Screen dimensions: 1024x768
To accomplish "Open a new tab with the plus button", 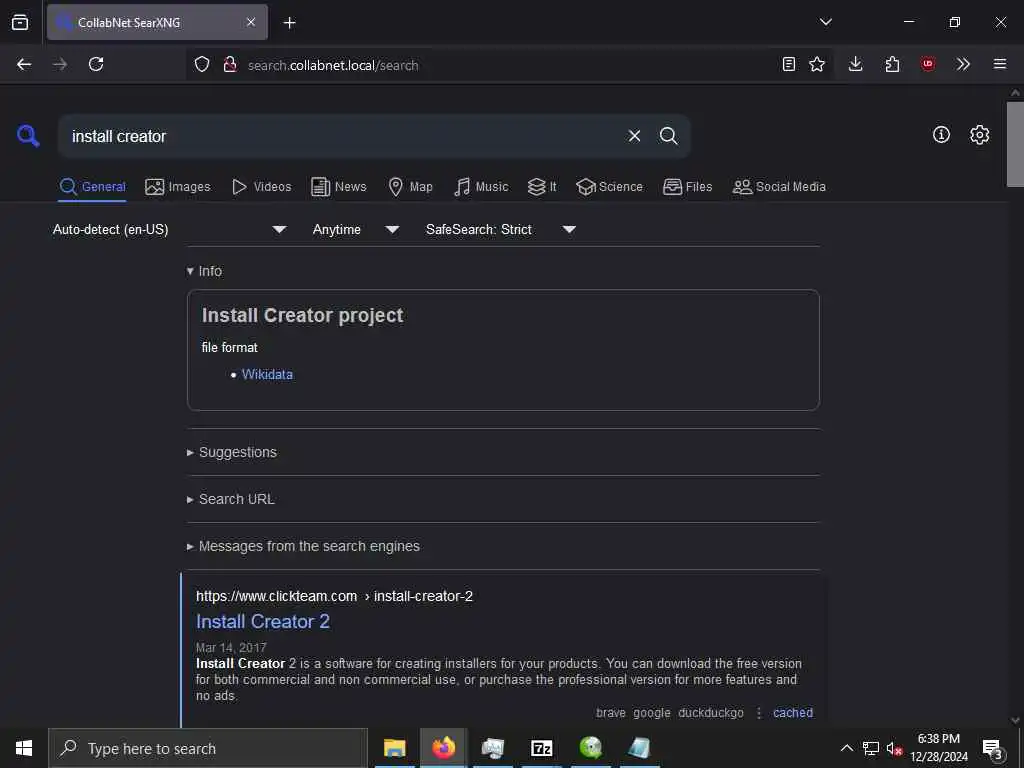I will [289, 23].
